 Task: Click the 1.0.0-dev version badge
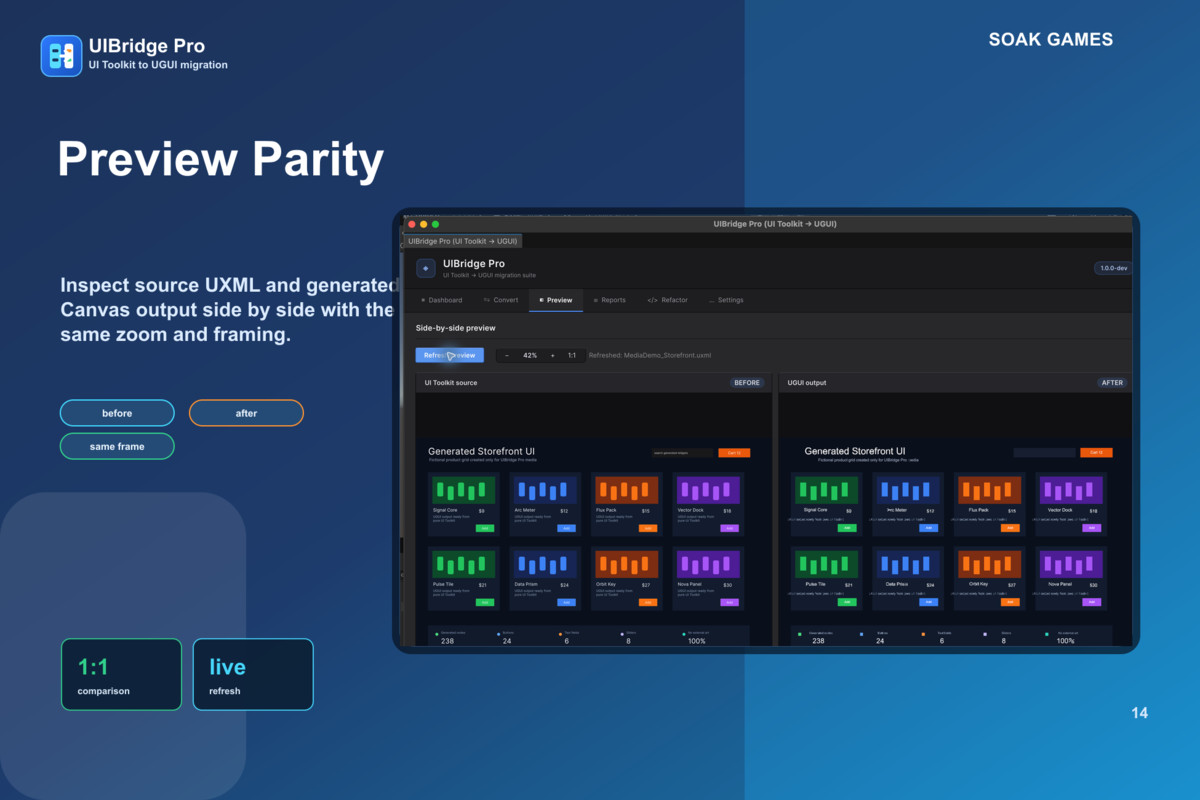click(x=1113, y=268)
